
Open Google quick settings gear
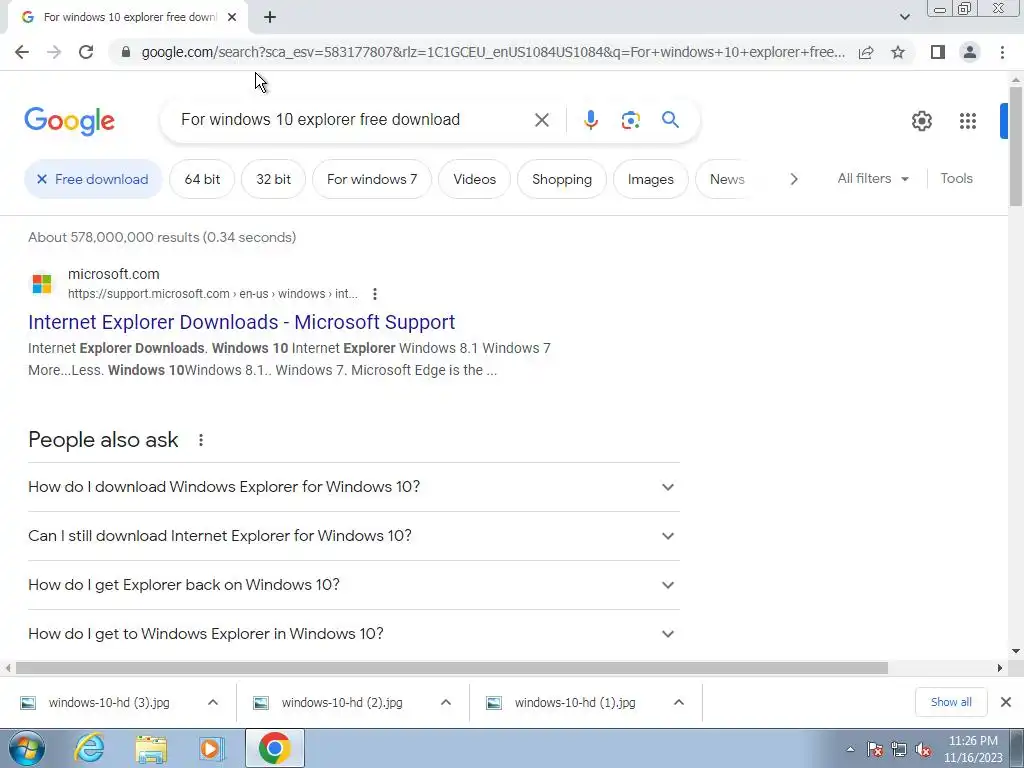click(x=921, y=121)
